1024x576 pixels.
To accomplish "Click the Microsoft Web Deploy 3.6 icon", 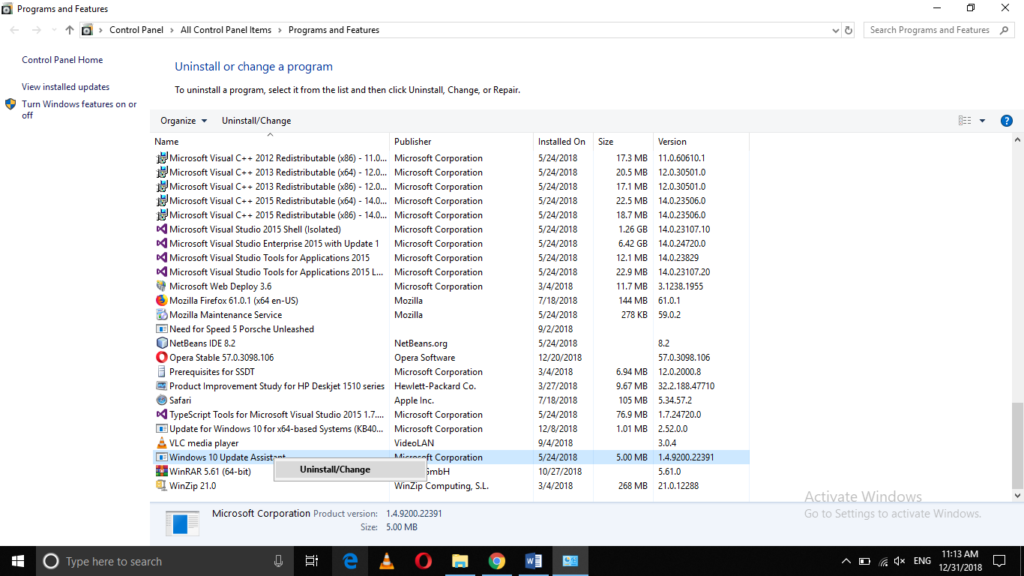I will coord(161,286).
